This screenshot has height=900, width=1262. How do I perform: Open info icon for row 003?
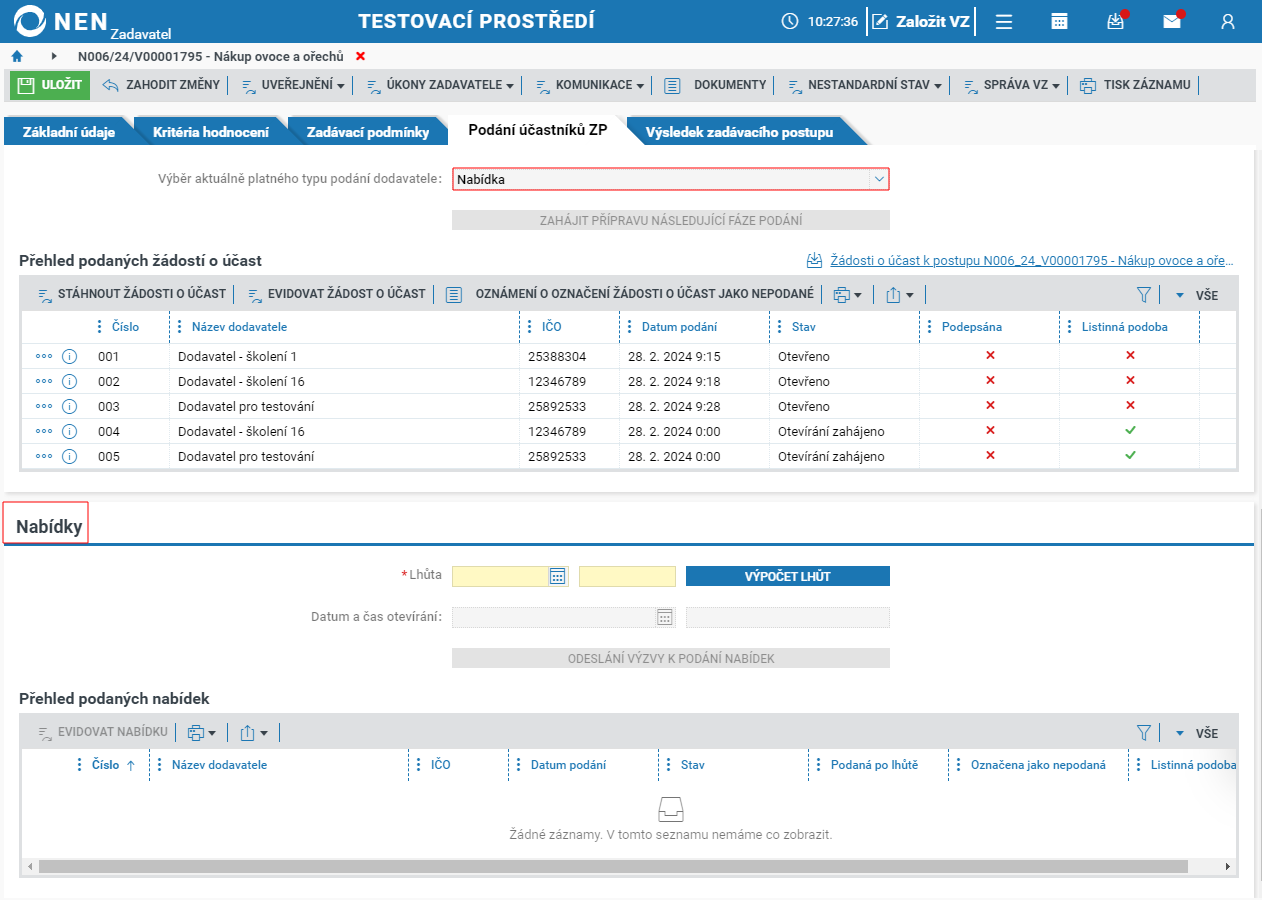tap(70, 406)
